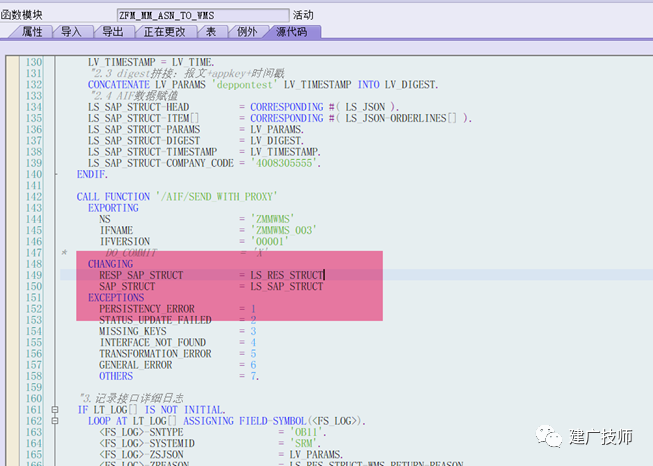Click LS_RES_STRUCT on line 149
Image resolution: width=653 pixels, height=466 pixels.
click(287, 275)
